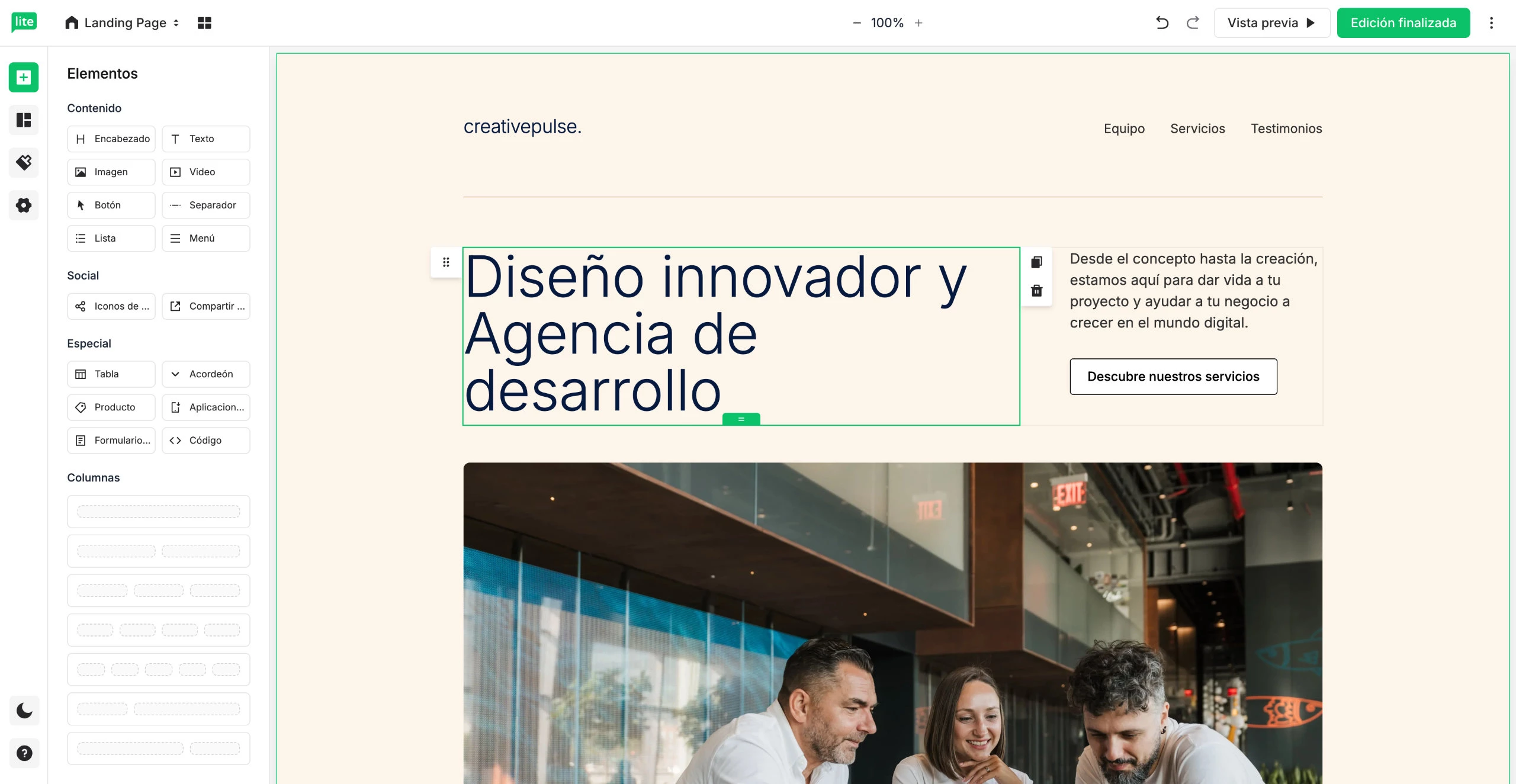Click the undo arrow icon
This screenshot has height=784, width=1516.
pos(1162,23)
